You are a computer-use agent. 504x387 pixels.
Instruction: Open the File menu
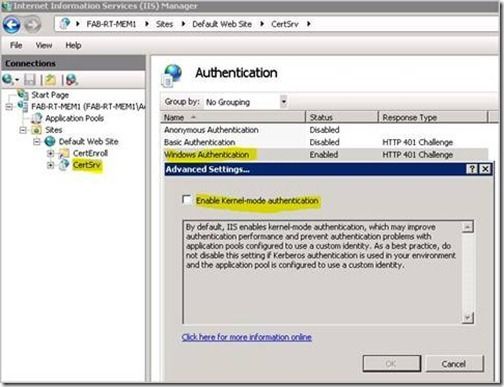(16, 45)
